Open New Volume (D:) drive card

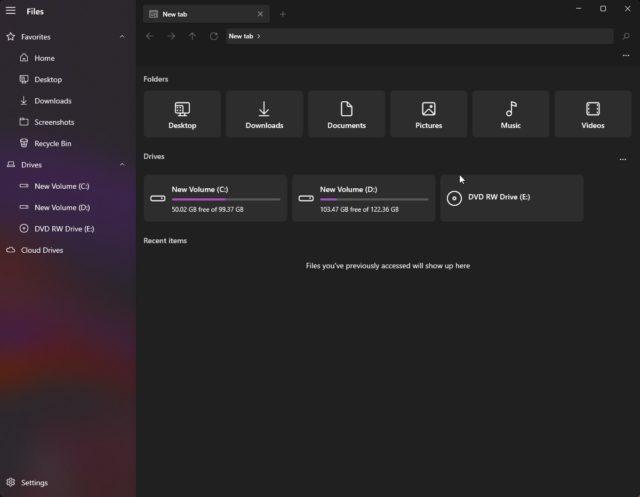[x=364, y=198]
